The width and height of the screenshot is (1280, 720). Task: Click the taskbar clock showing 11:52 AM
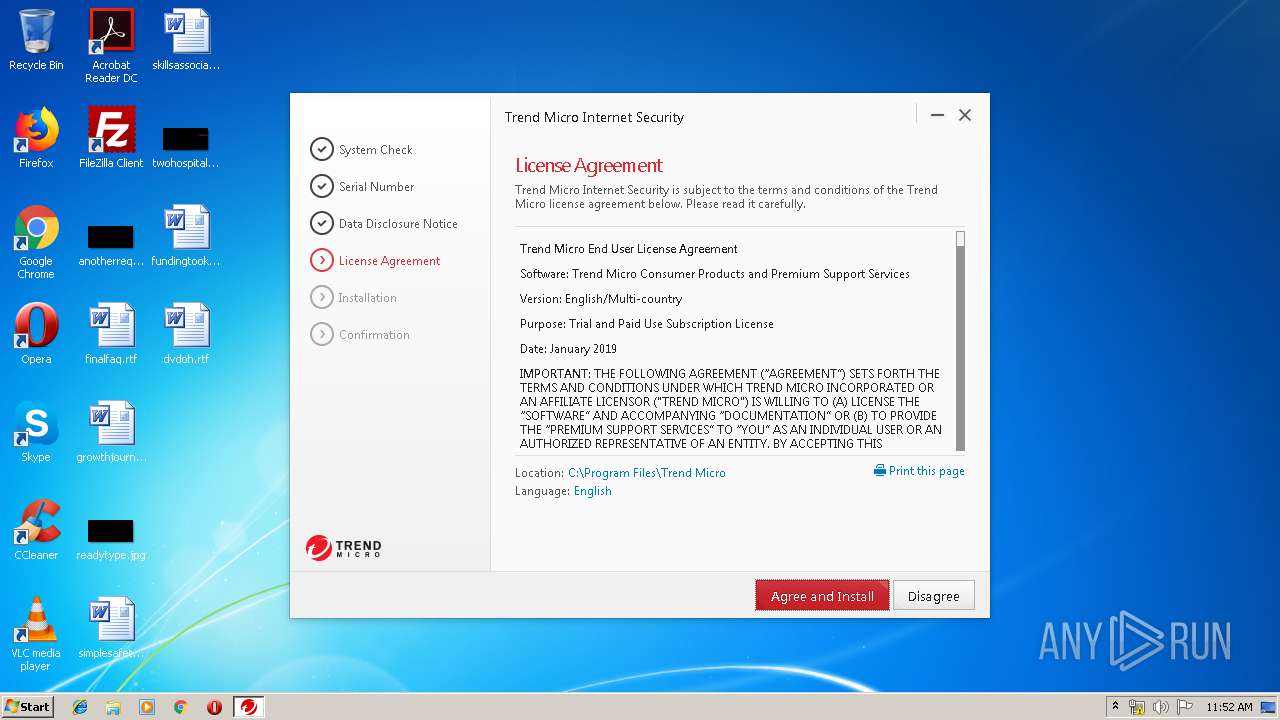coord(1229,707)
